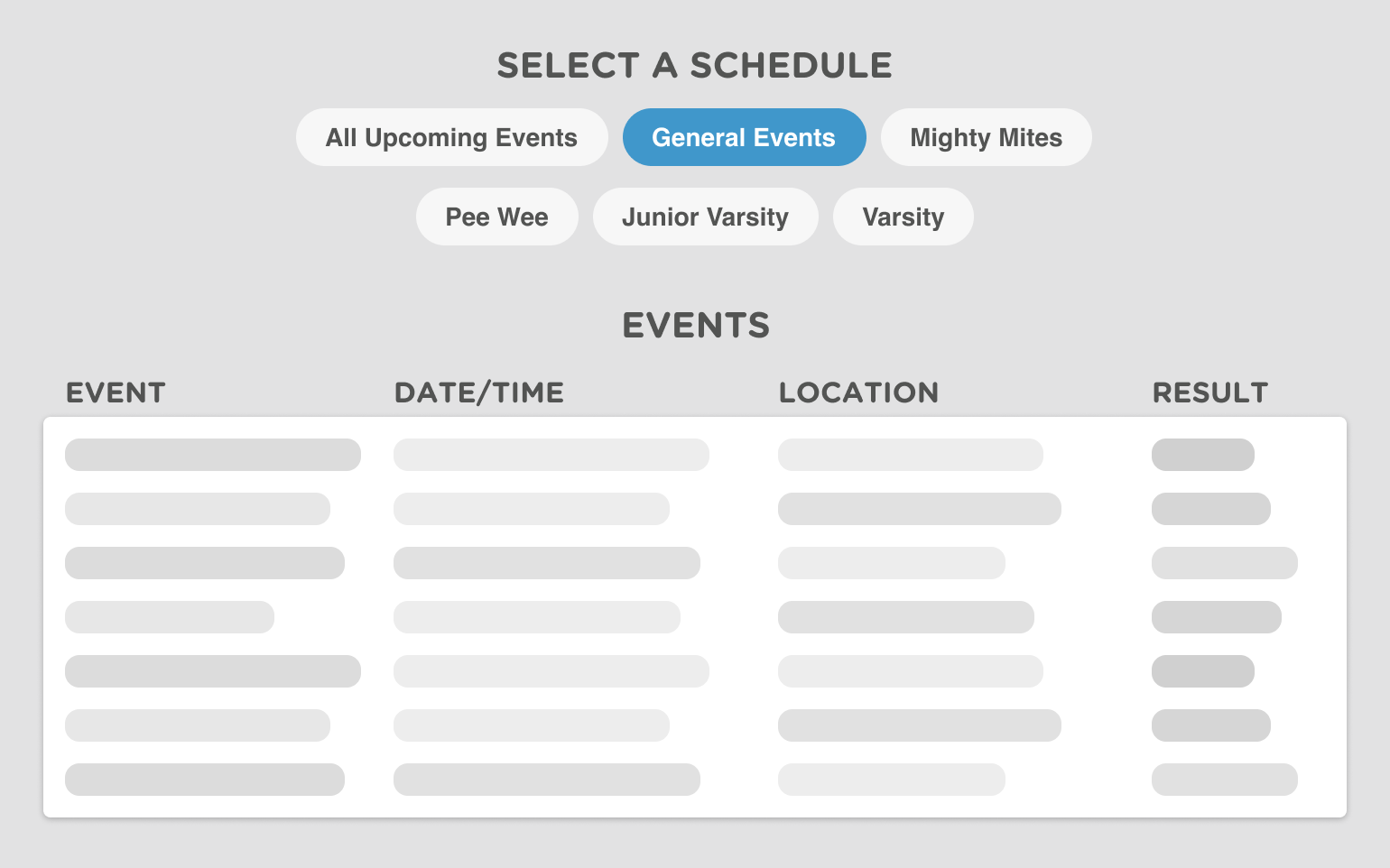Select the All Upcoming Events schedule
Screen dimensions: 1390x868
click(451, 137)
